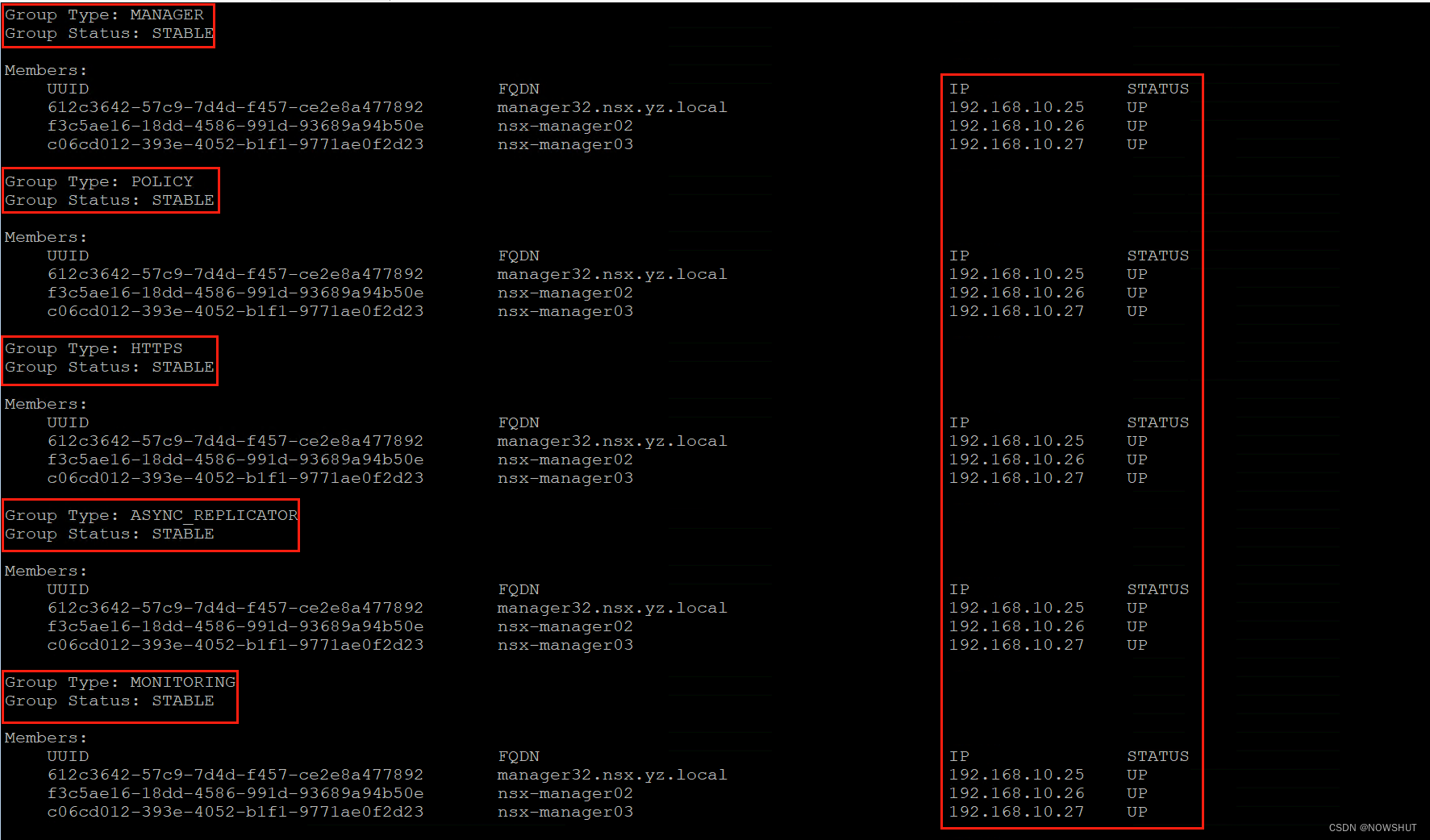Click STATUS column header in POLICY group

click(1158, 256)
